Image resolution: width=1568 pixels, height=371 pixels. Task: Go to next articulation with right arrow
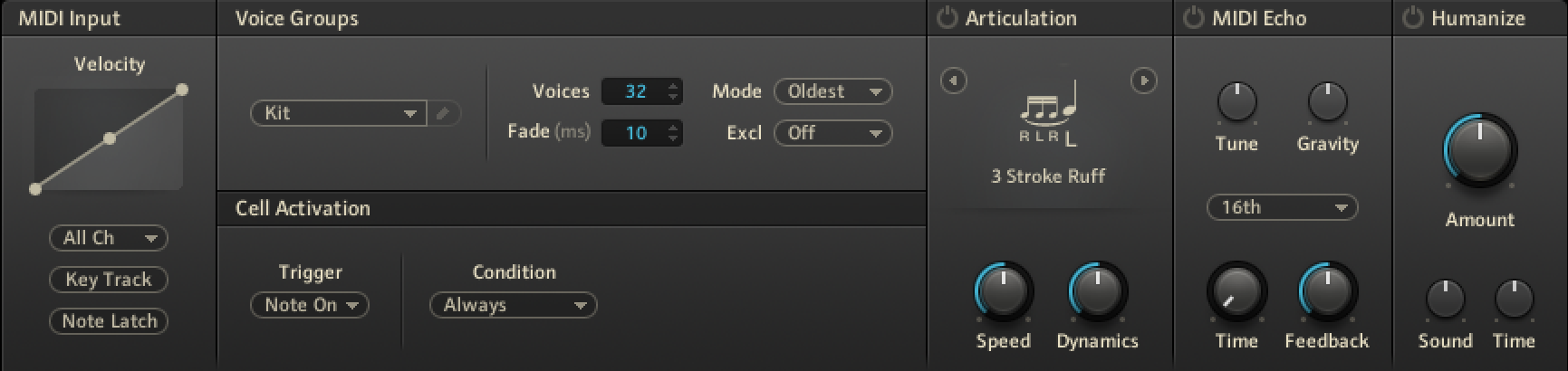(x=1143, y=81)
